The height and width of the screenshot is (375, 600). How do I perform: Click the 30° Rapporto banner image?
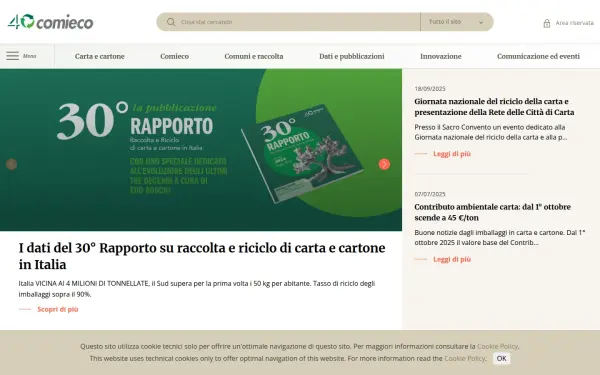click(x=201, y=150)
